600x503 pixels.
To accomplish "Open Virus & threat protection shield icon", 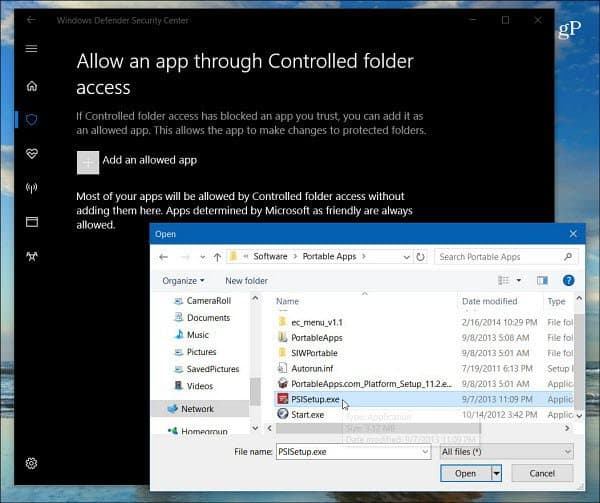I will pos(32,120).
